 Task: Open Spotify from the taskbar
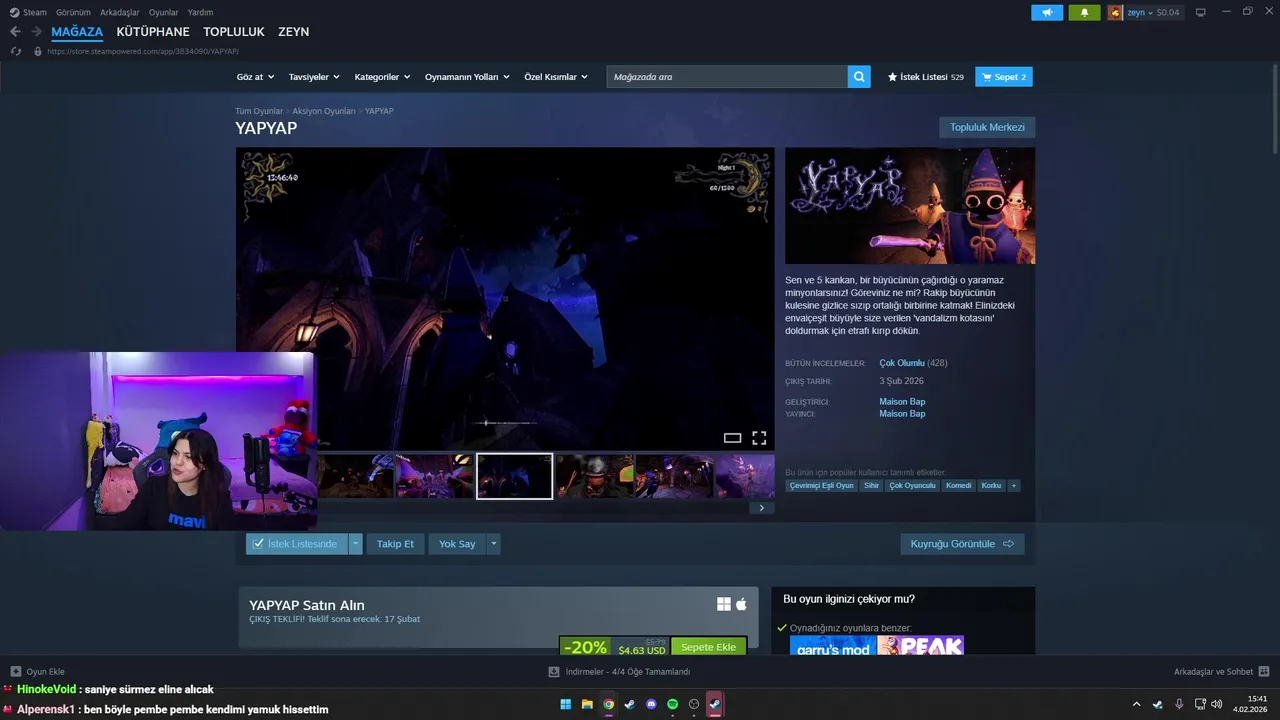[673, 704]
